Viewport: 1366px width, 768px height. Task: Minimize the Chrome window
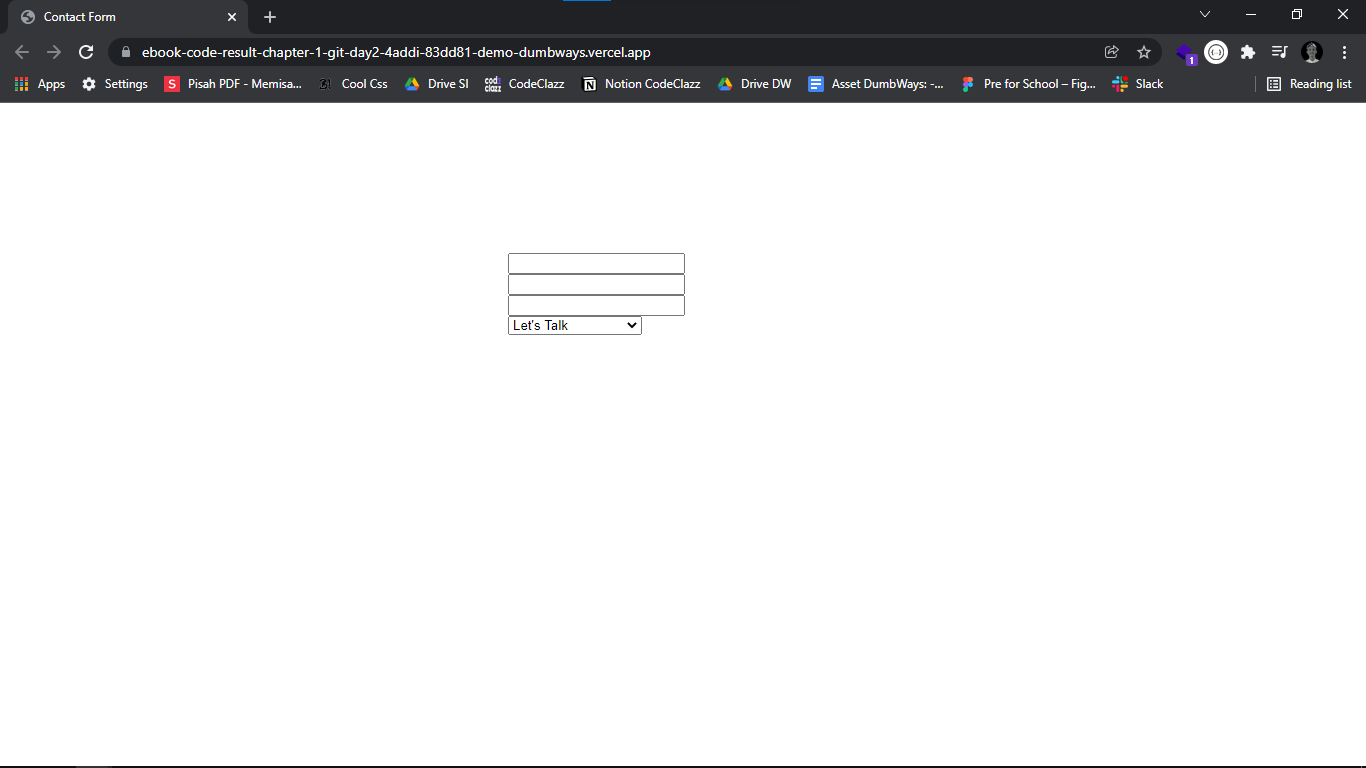(1251, 14)
